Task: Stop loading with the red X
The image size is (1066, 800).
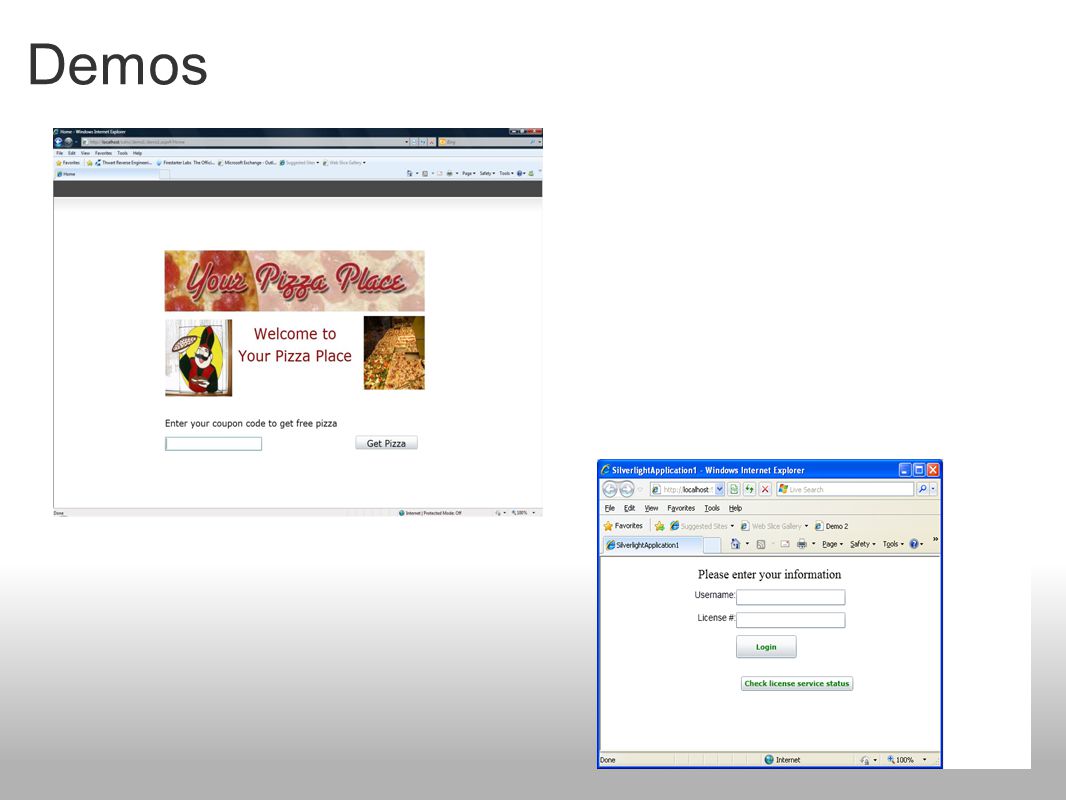Action: [x=765, y=489]
